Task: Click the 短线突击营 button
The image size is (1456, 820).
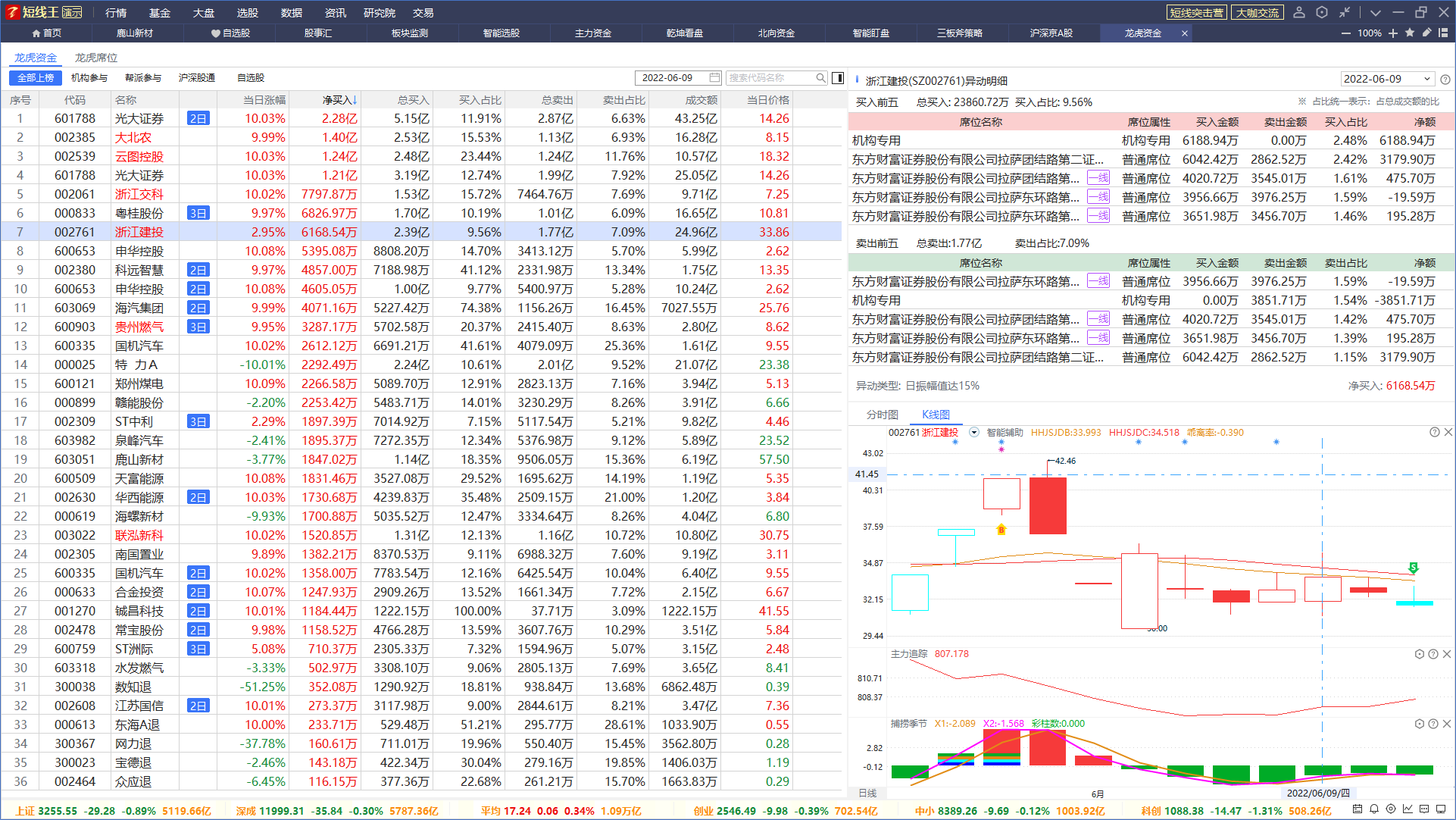Action: click(1196, 13)
